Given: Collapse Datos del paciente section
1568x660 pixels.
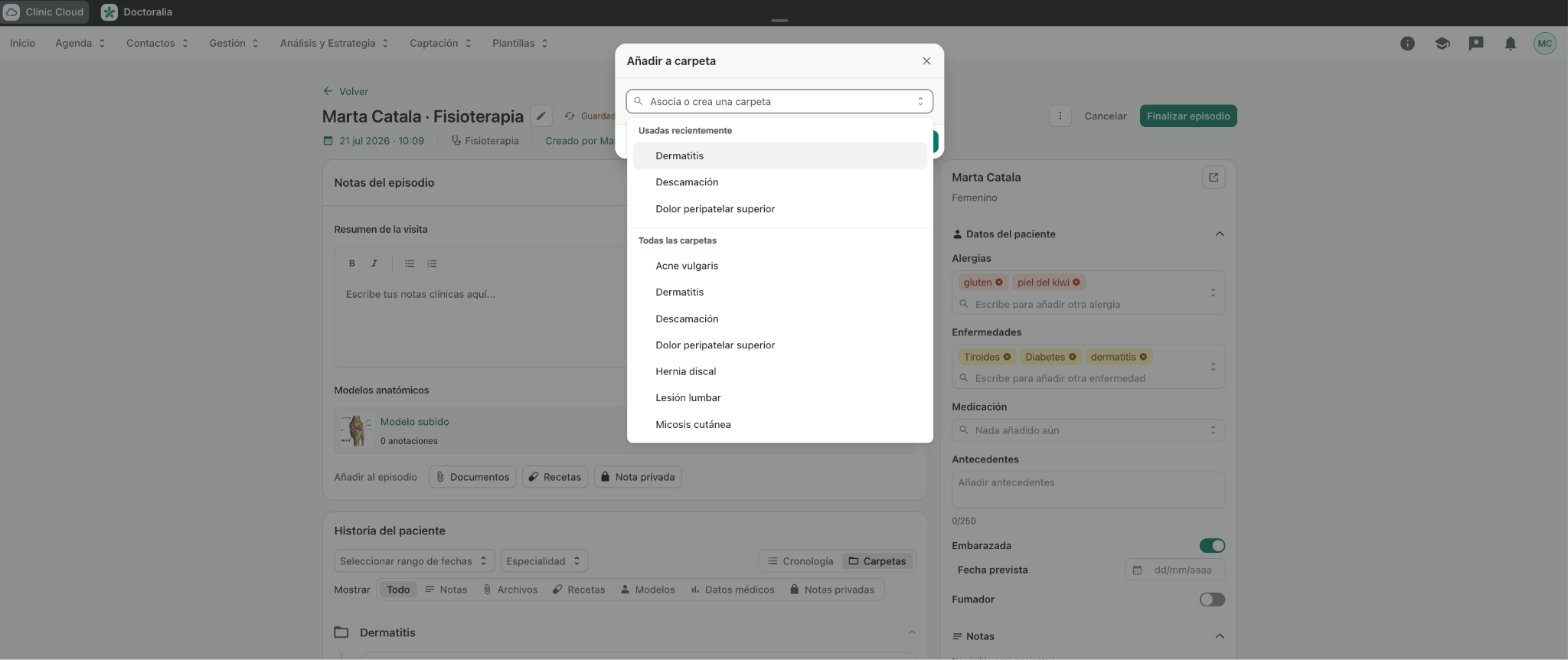Looking at the screenshot, I should tap(1220, 234).
